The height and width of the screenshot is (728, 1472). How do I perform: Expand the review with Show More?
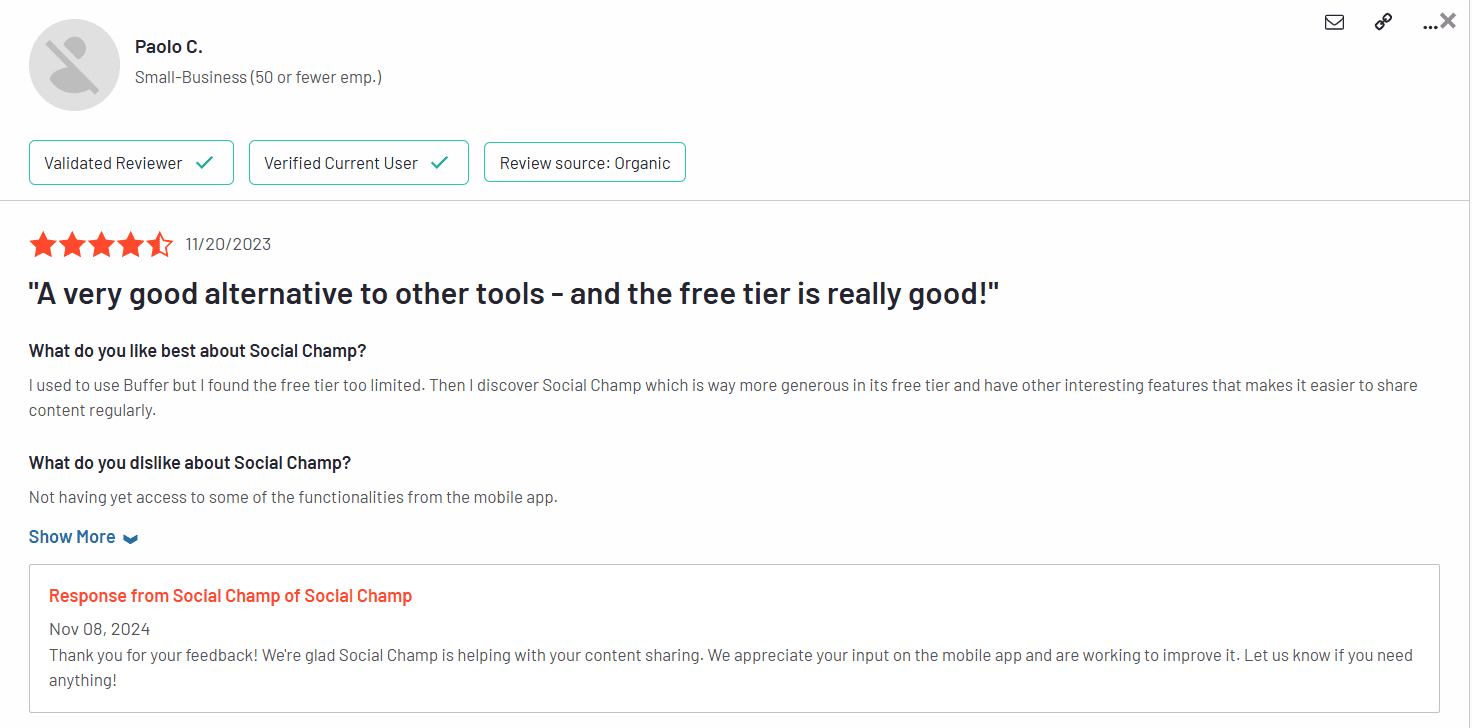click(72, 537)
